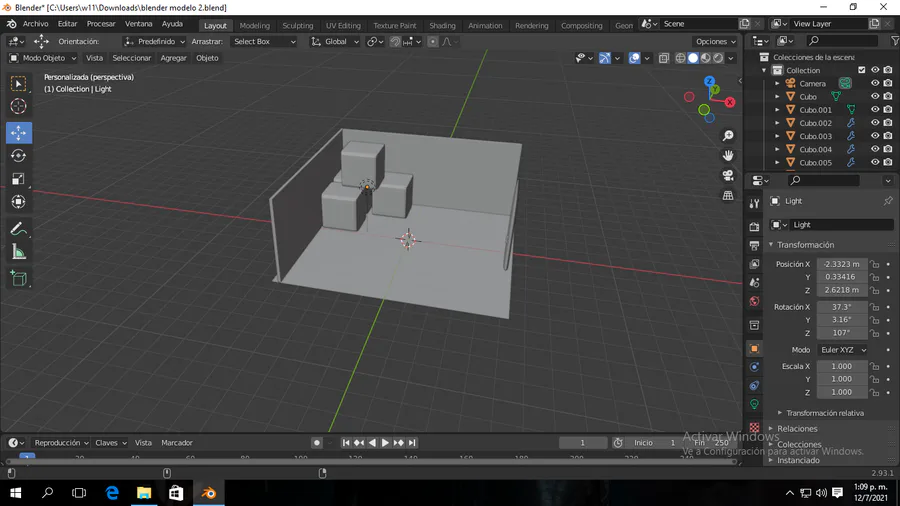
Task: Click the Rotación Z value field
Action: 841,333
